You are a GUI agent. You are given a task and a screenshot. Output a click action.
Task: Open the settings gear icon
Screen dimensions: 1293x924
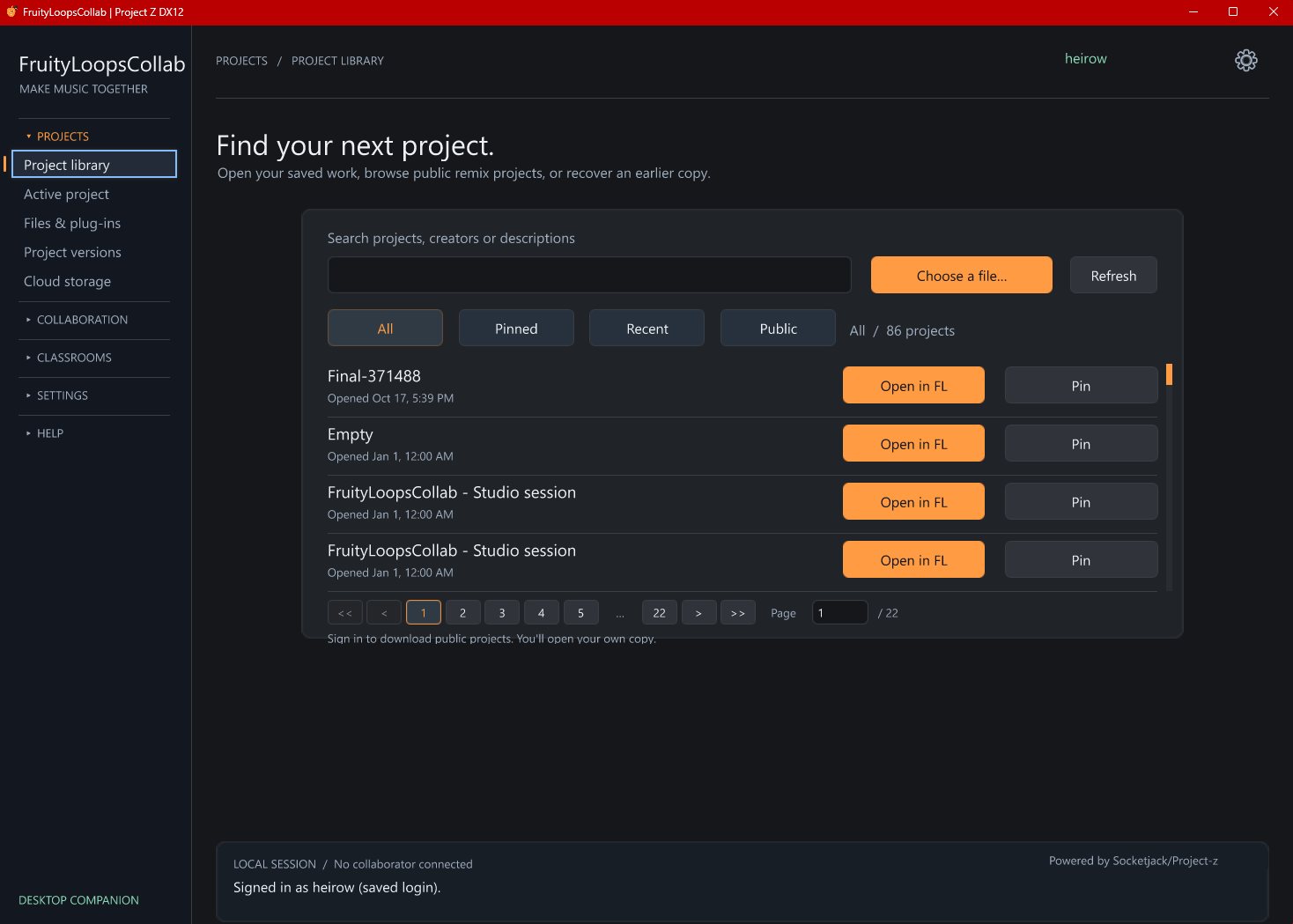point(1246,60)
